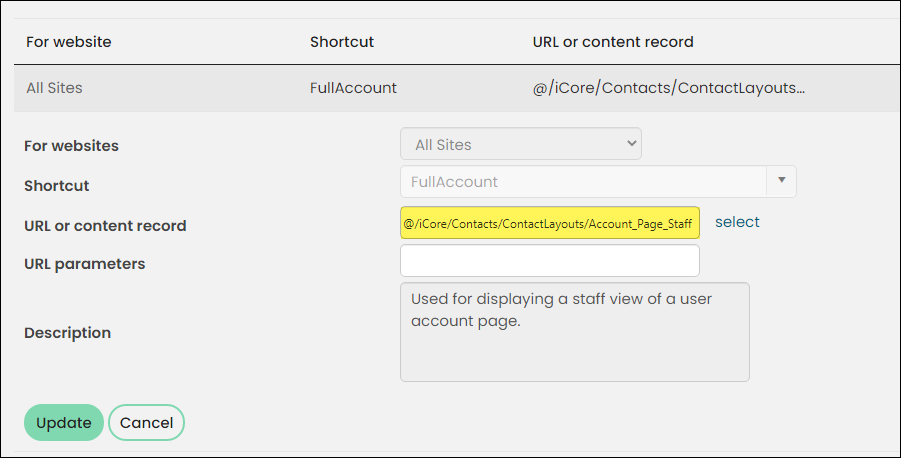Viewport: 901px width, 458px height.
Task: Click the Shortcut column header
Action: tap(342, 42)
